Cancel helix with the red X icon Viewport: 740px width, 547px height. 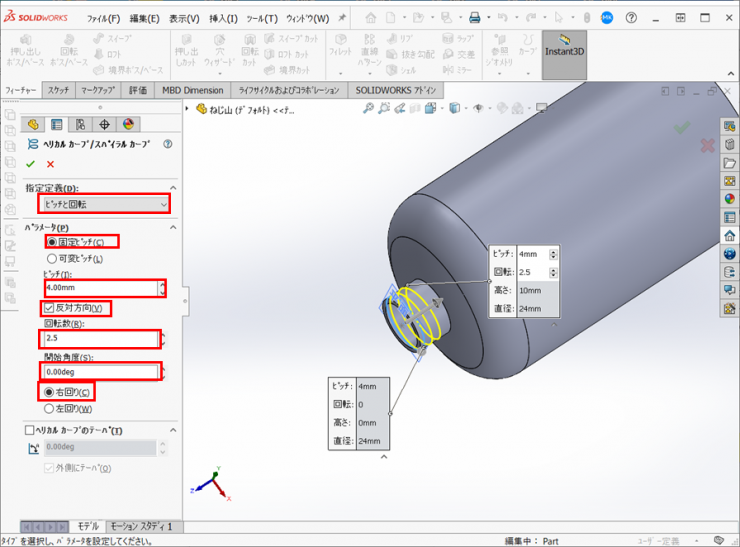[50, 163]
